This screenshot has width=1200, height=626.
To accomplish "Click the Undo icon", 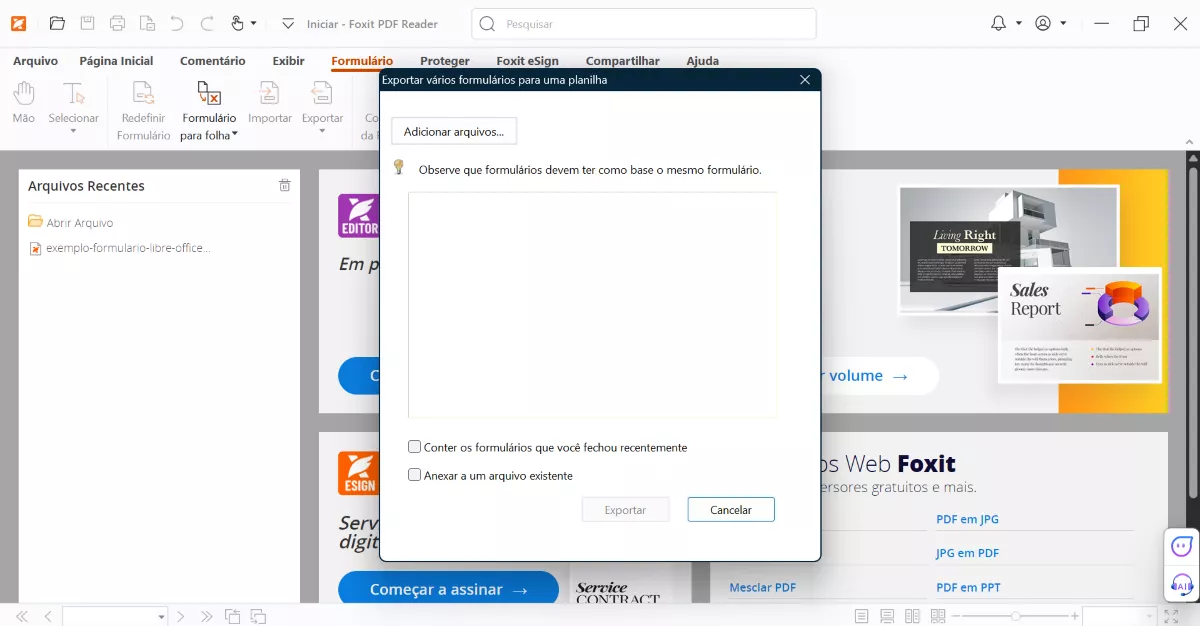I will pyautogui.click(x=176, y=22).
